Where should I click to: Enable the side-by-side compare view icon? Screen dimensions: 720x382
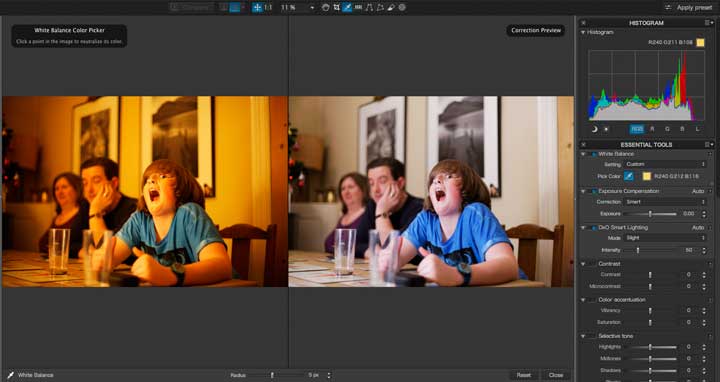tap(235, 7)
